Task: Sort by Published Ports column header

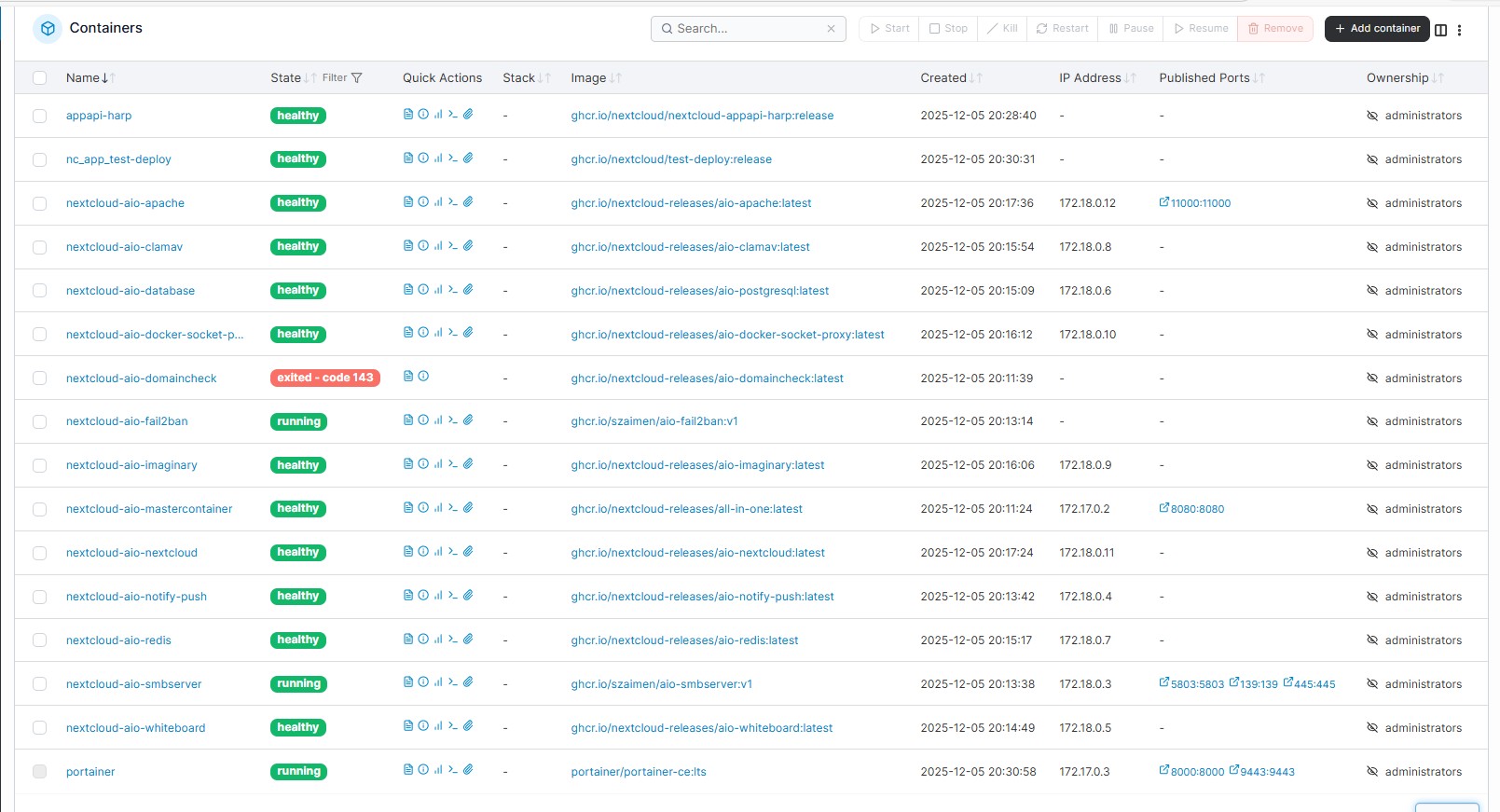Action: [x=1204, y=78]
